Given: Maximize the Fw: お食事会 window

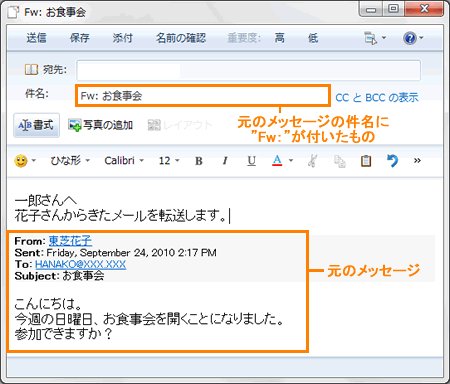Looking at the screenshot, I should 393,9.
